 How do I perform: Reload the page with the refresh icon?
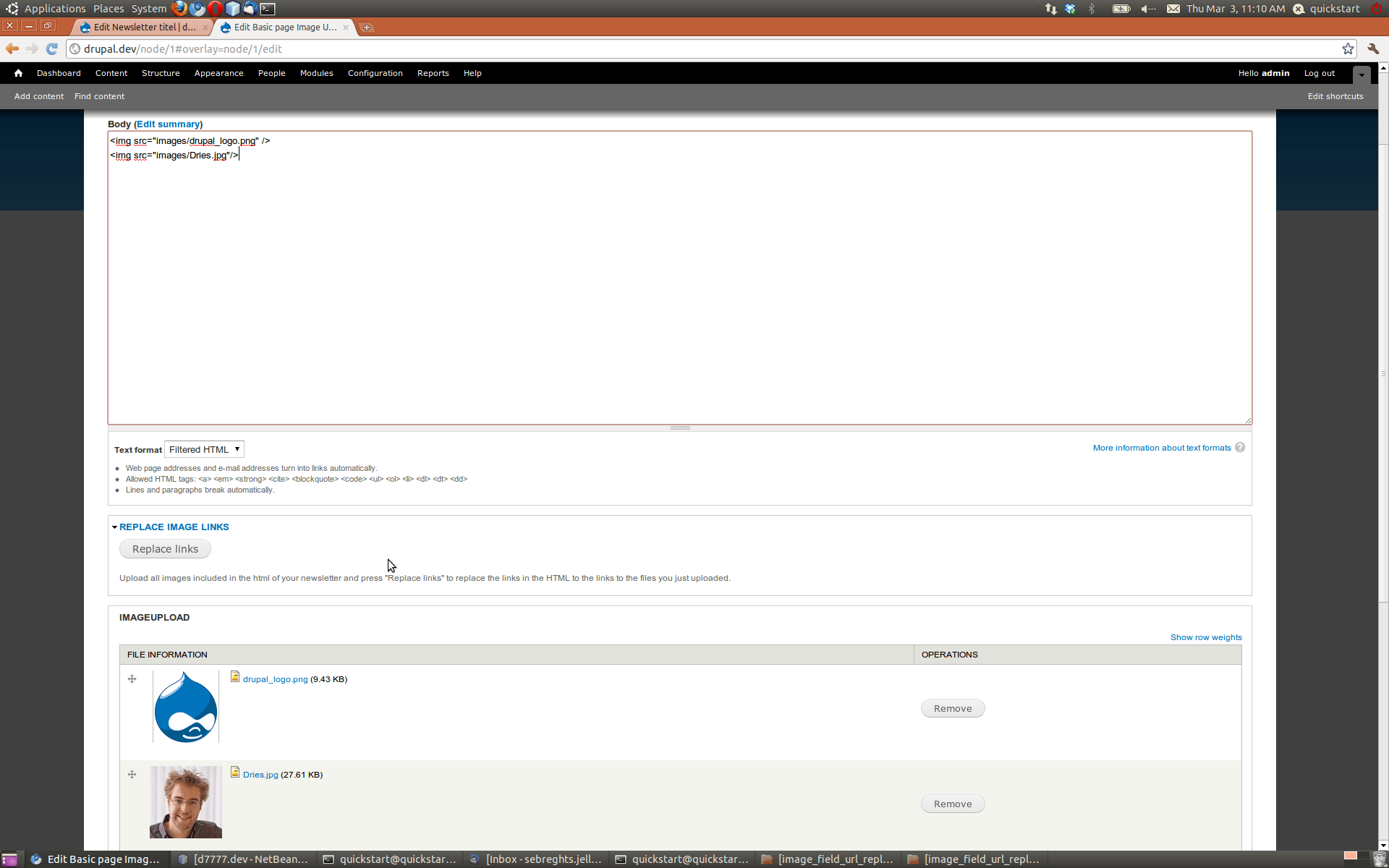(x=51, y=48)
